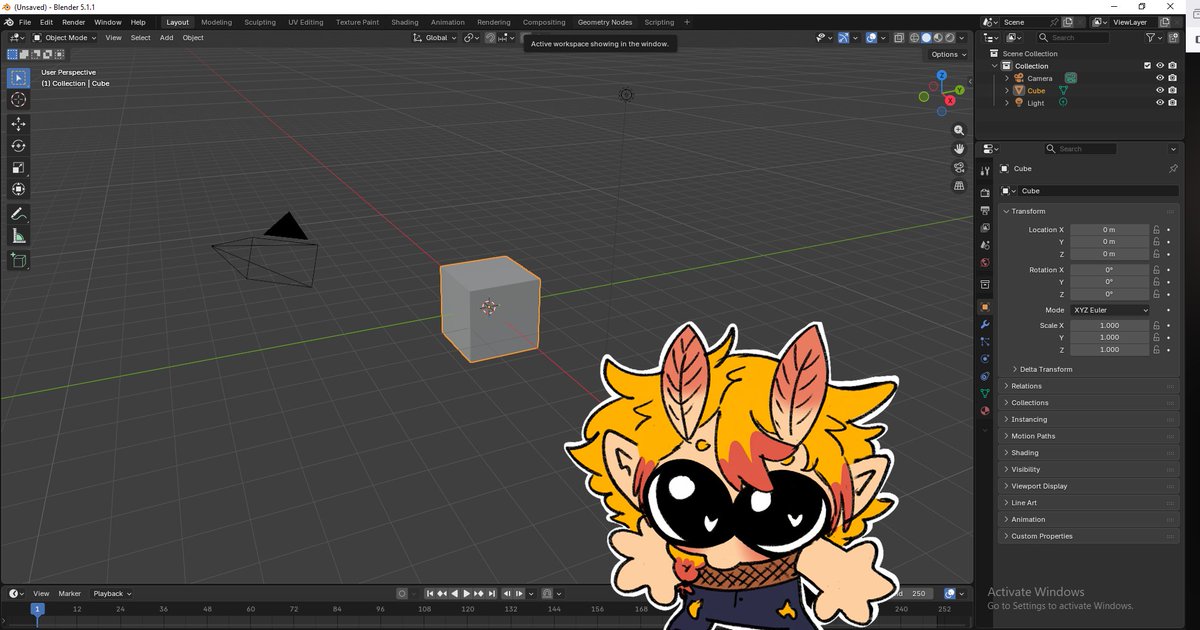Open the View Layer properties tab
The height and width of the screenshot is (630, 1200).
985,228
